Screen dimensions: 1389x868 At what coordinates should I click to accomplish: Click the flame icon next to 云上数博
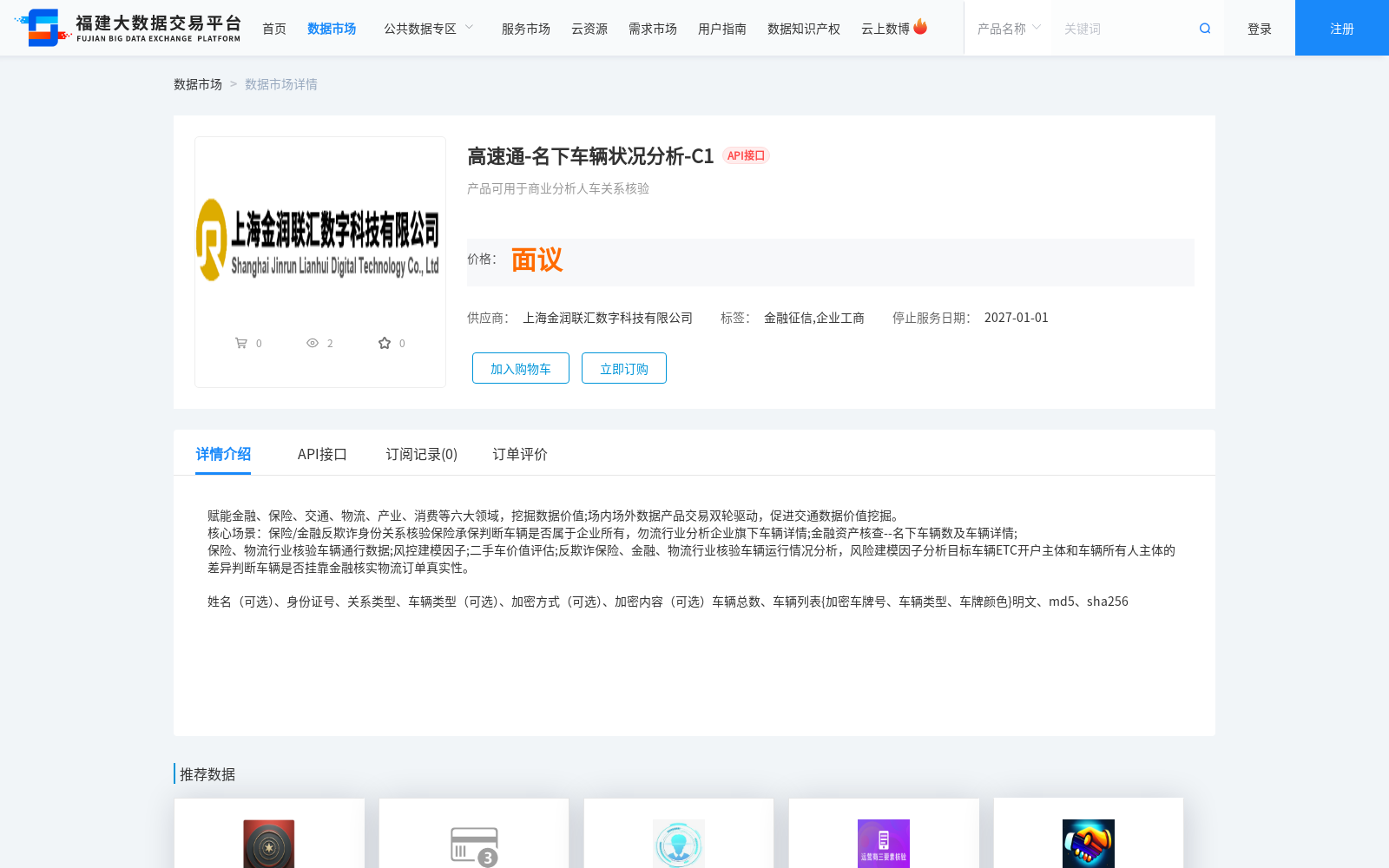[x=920, y=27]
